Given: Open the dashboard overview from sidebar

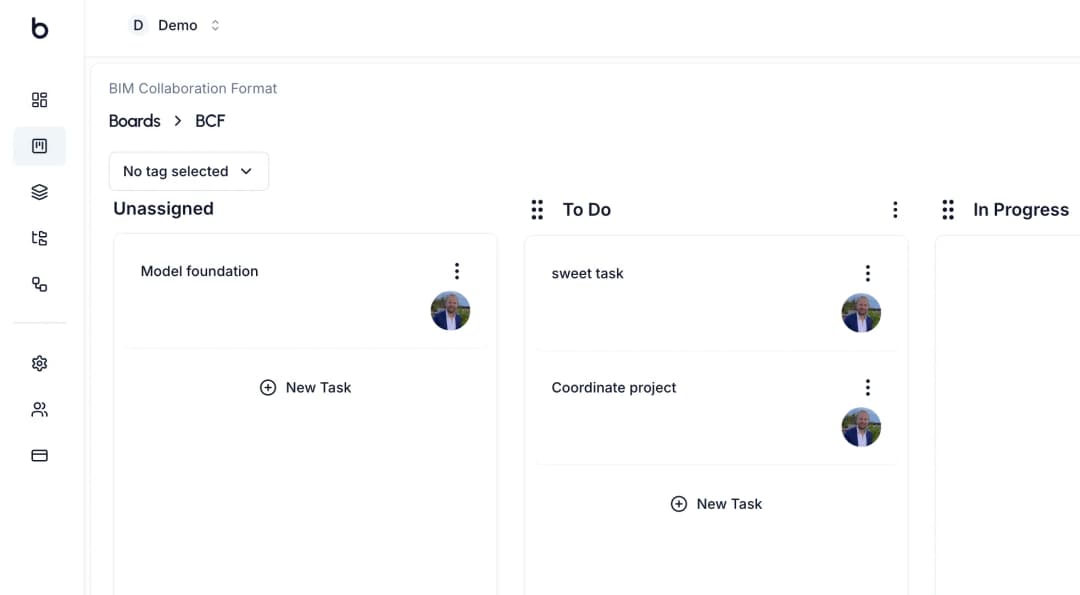Looking at the screenshot, I should (39, 99).
